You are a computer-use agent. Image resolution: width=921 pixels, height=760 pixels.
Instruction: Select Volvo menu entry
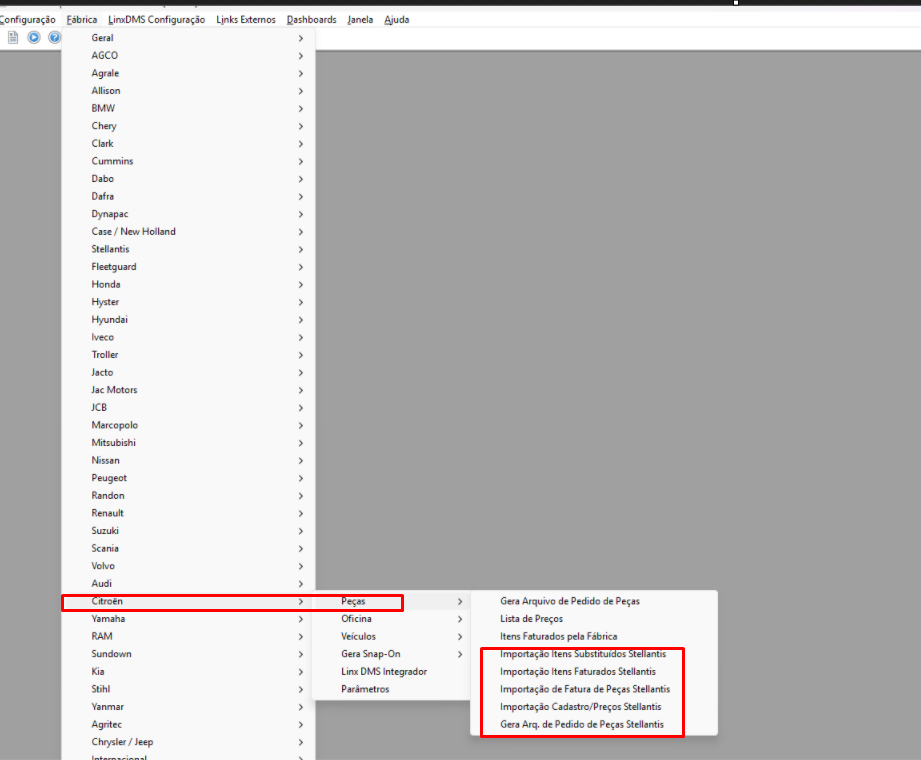pyautogui.click(x=188, y=566)
